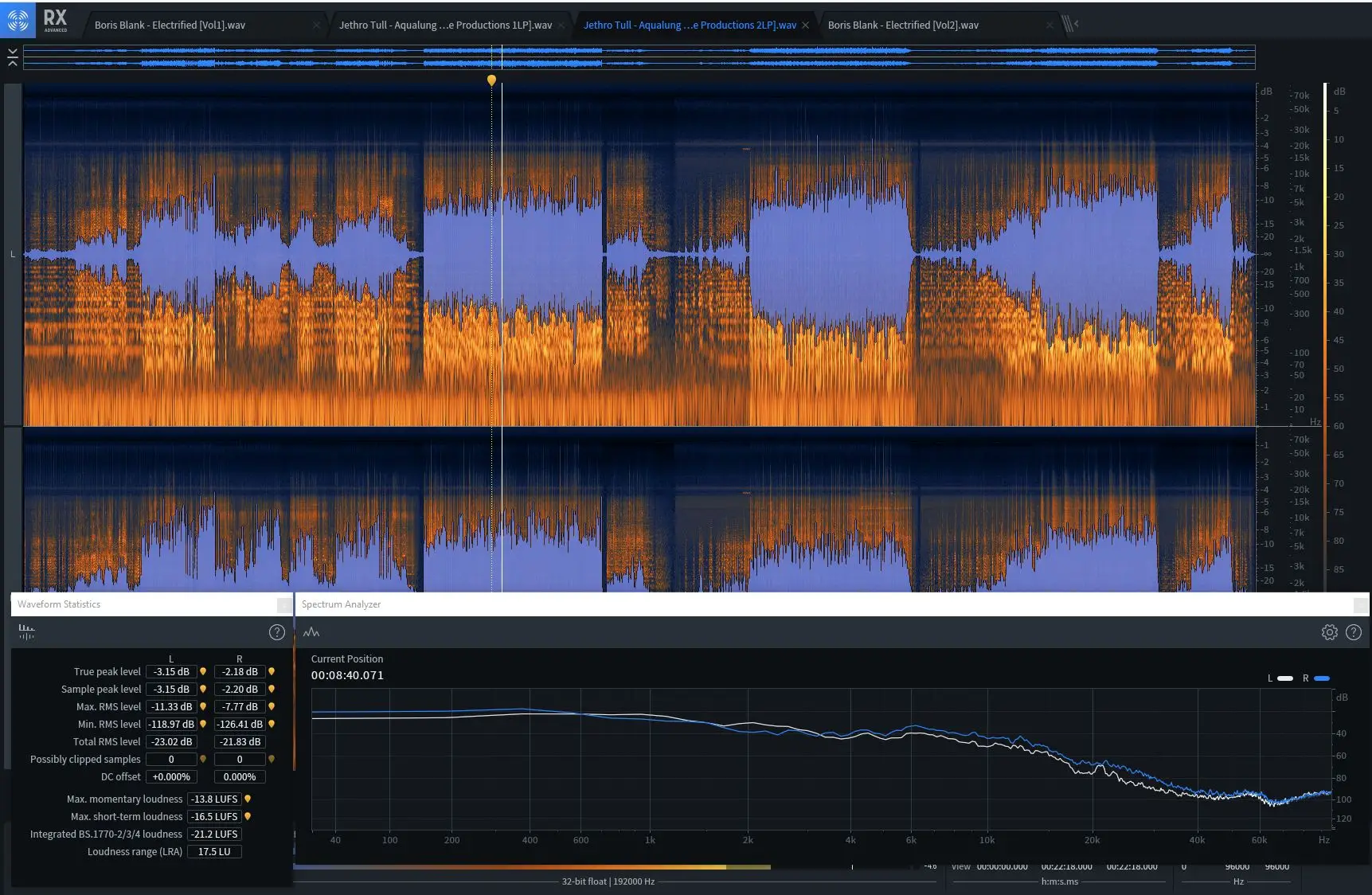Click Integrated loudness value -21.2 LUFS
The width and height of the screenshot is (1372, 895).
coord(214,834)
